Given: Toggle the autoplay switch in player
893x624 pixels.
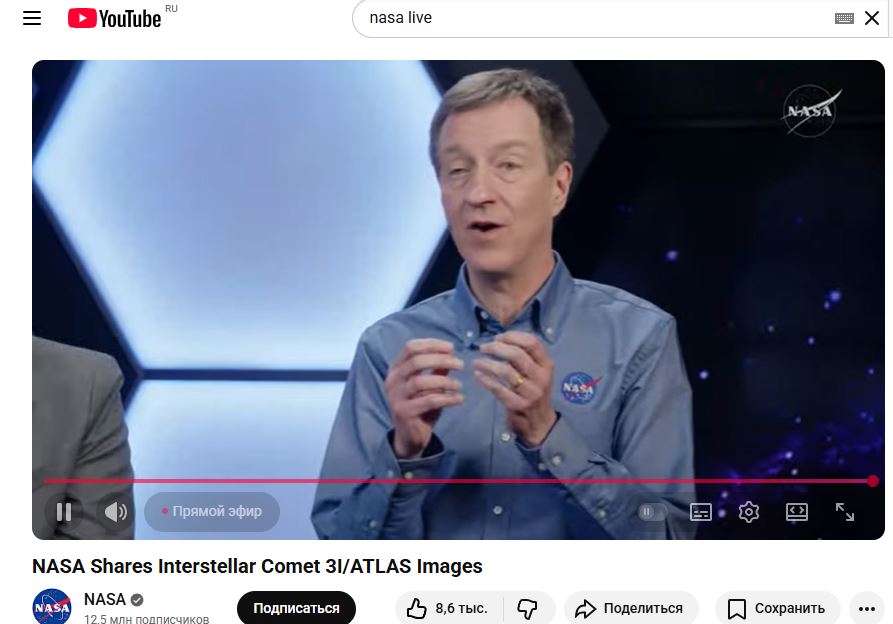Looking at the screenshot, I should (653, 512).
